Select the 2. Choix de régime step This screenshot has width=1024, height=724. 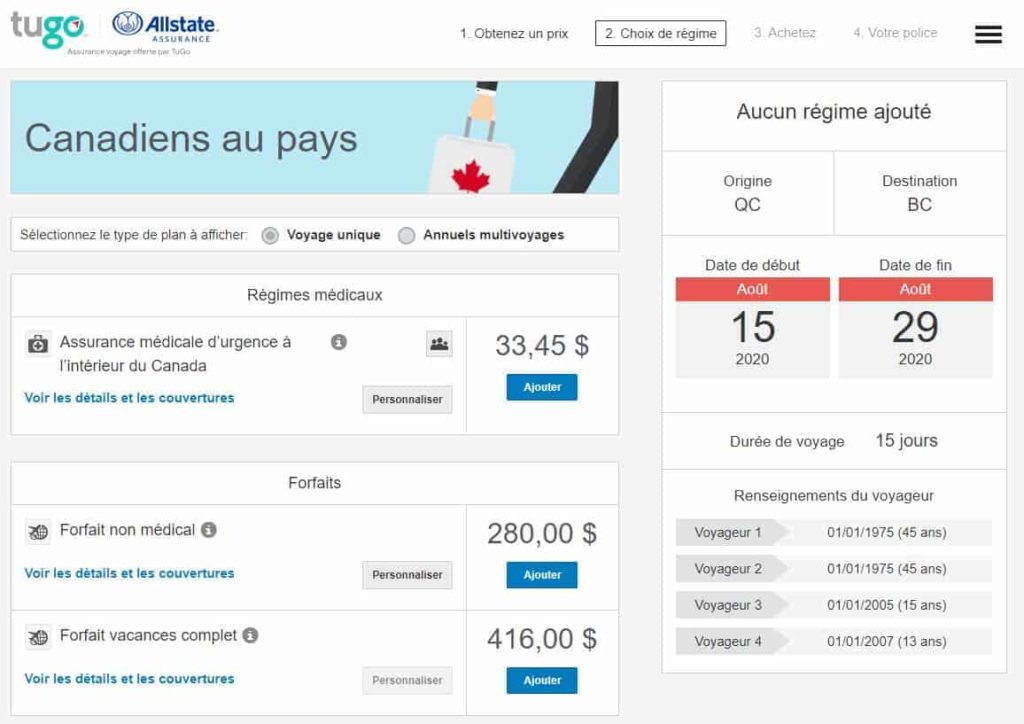(x=660, y=33)
